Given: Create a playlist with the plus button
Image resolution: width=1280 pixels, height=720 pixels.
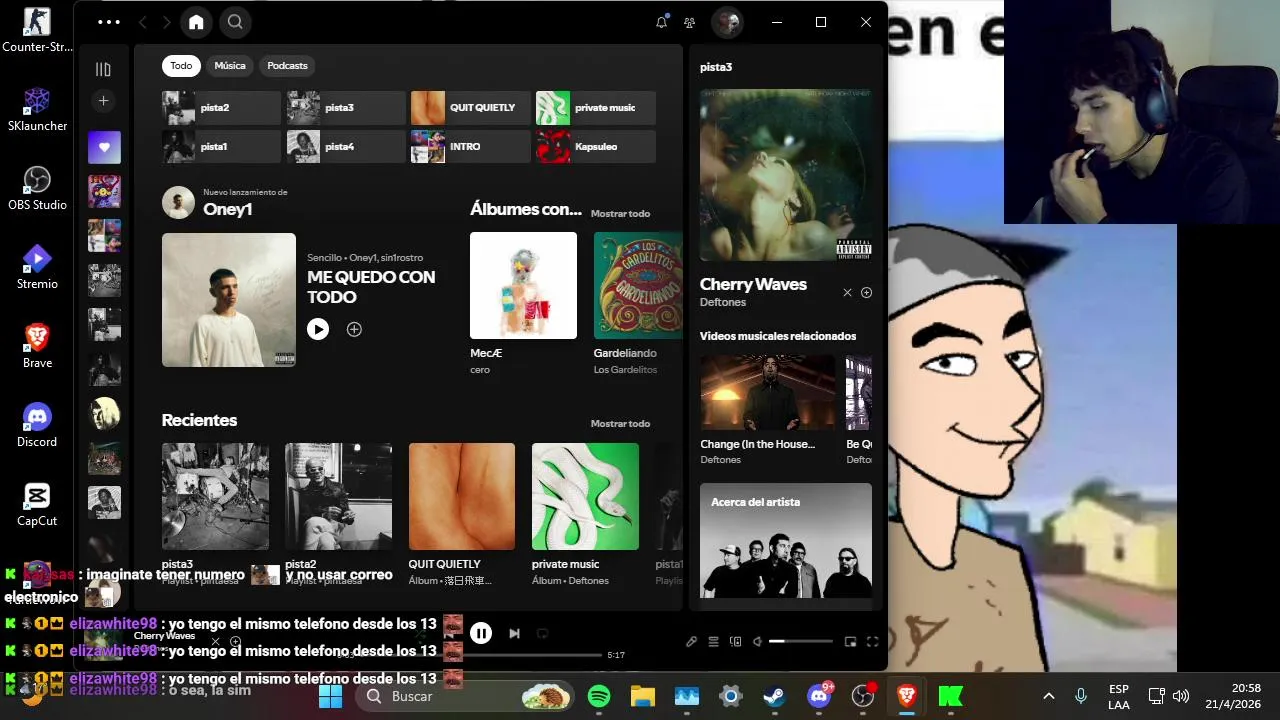Looking at the screenshot, I should (103, 101).
